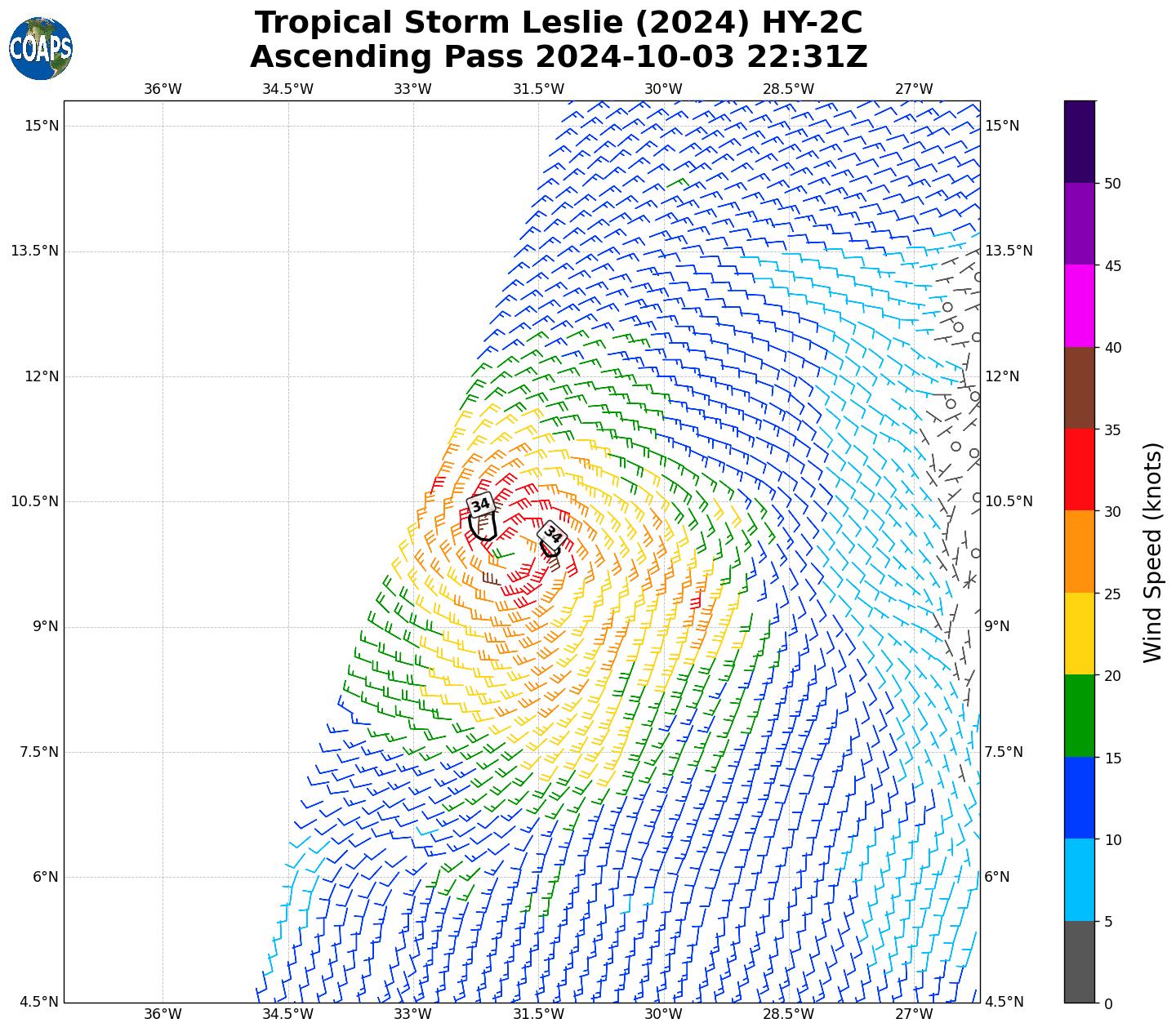Click the Ascending Pass timestamp subtitle
Image resolution: width=1176 pixels, height=1032 pixels.
click(559, 57)
